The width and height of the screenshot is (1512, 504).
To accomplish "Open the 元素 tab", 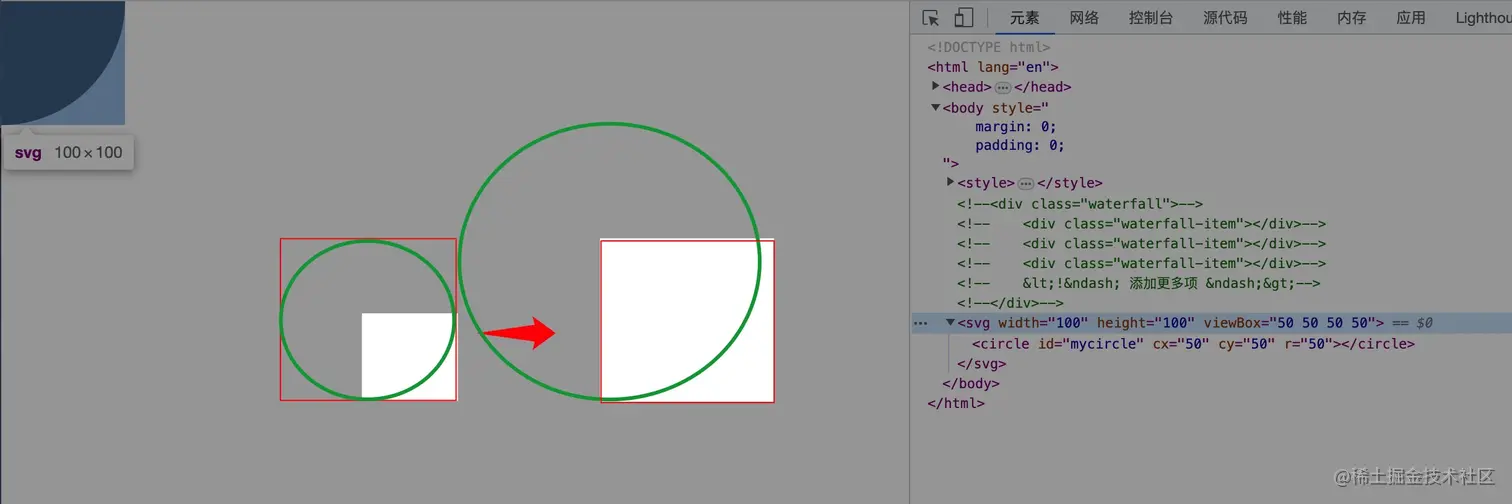I will pyautogui.click(x=1024, y=18).
